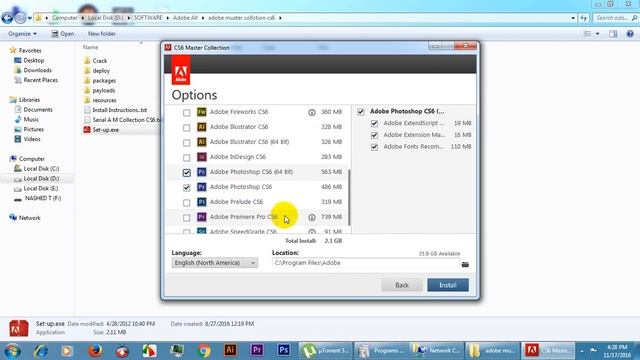The width and height of the screenshot is (640, 360).
Task: Check the Adobe Illustrator CS6 checkbox
Action: tap(187, 128)
